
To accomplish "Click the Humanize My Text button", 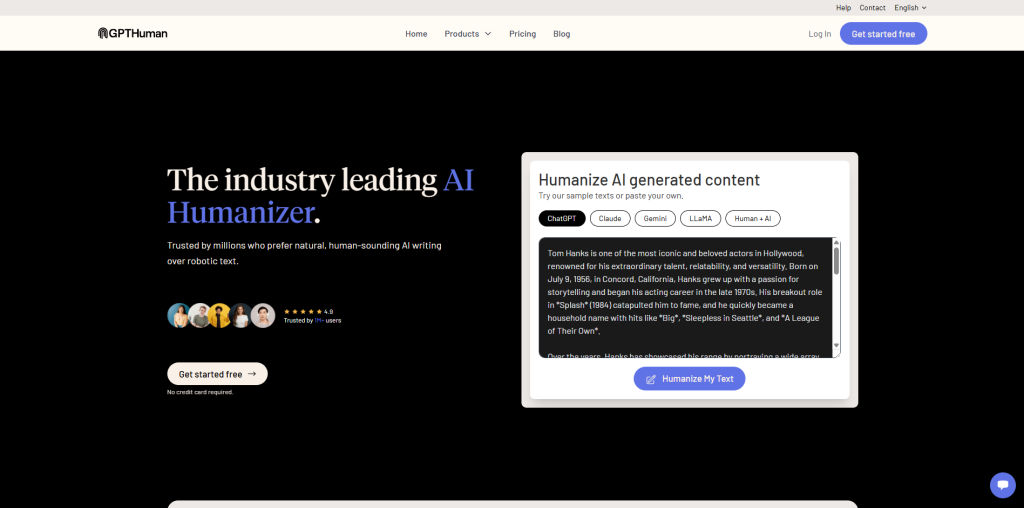I will (x=689, y=379).
